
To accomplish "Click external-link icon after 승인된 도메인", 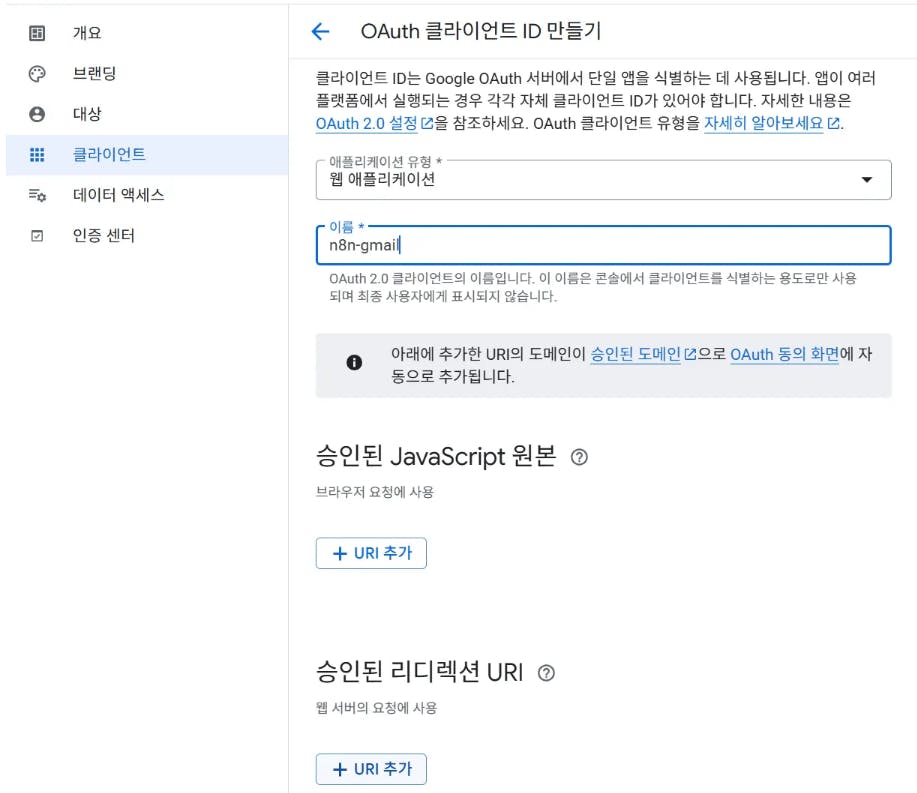I will click(x=690, y=354).
